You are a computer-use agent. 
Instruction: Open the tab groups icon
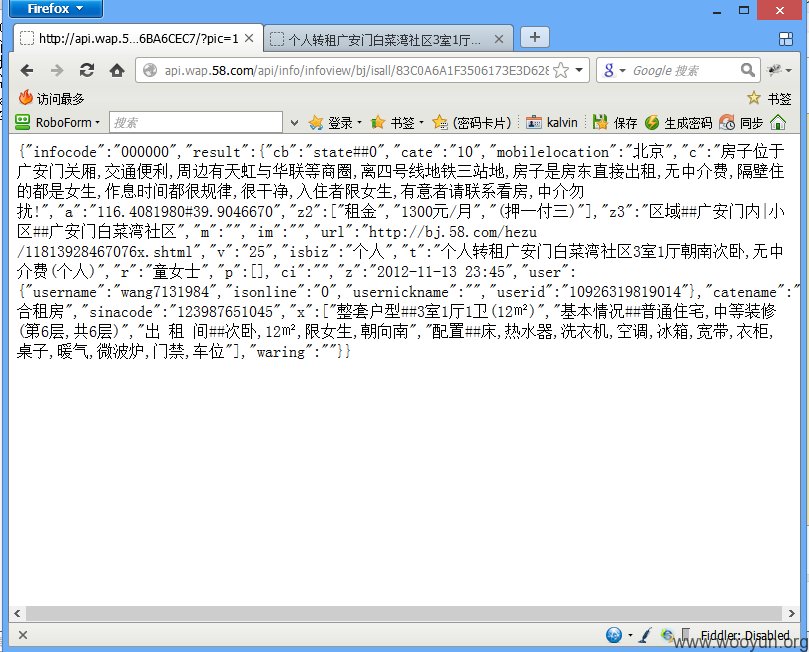785,39
